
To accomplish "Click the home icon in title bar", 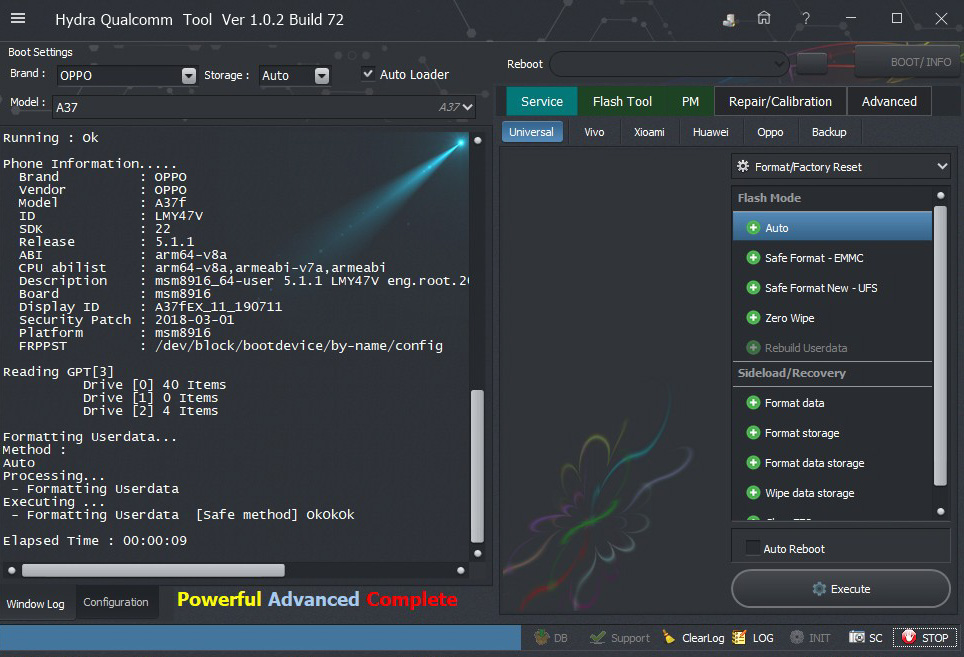I will click(764, 18).
